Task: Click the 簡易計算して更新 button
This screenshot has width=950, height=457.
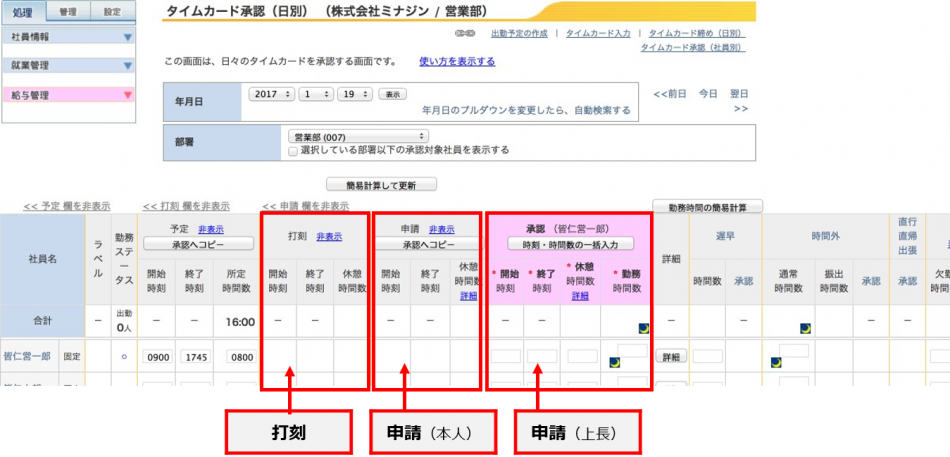Action: [381, 184]
